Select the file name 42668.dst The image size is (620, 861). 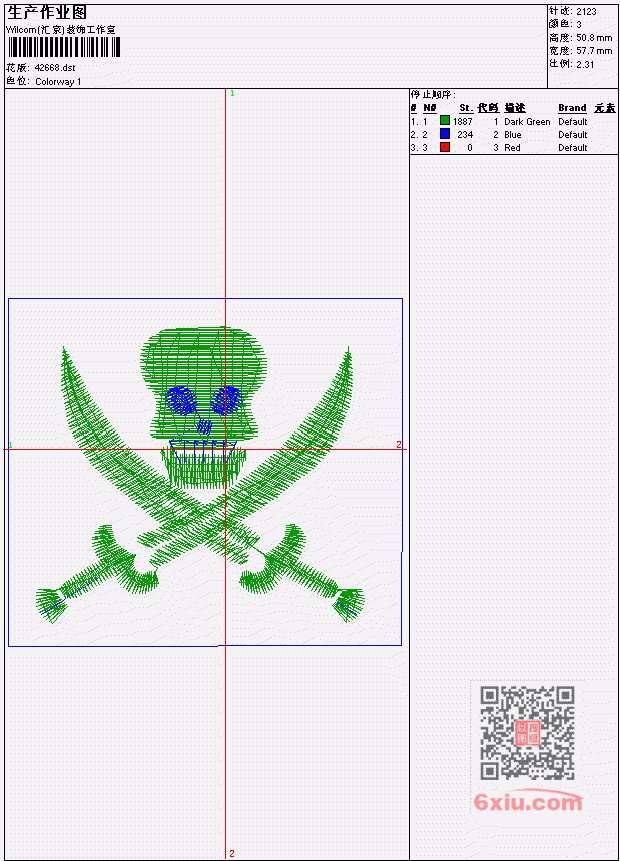click(x=55, y=68)
